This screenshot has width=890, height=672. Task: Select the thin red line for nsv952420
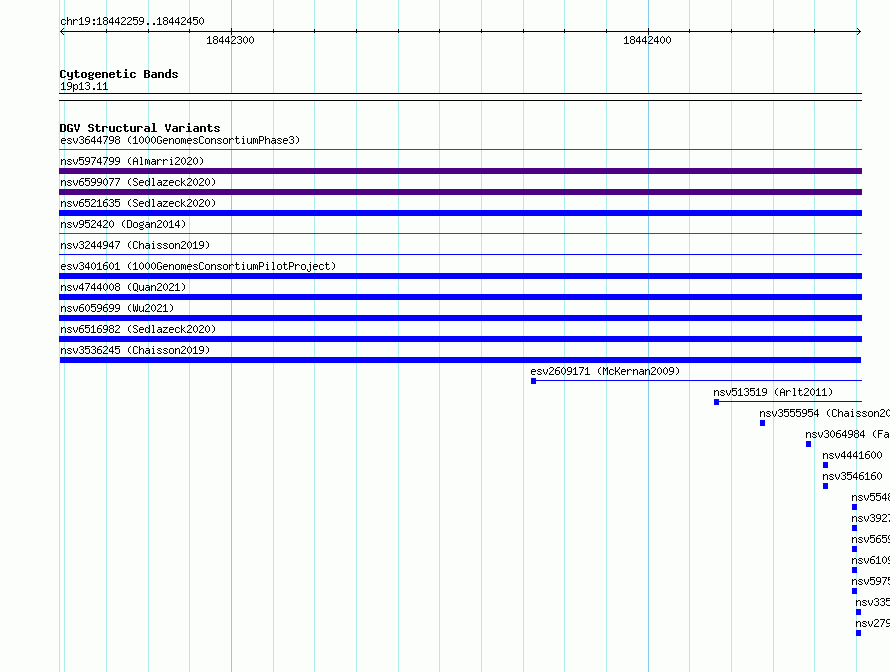[460, 233]
